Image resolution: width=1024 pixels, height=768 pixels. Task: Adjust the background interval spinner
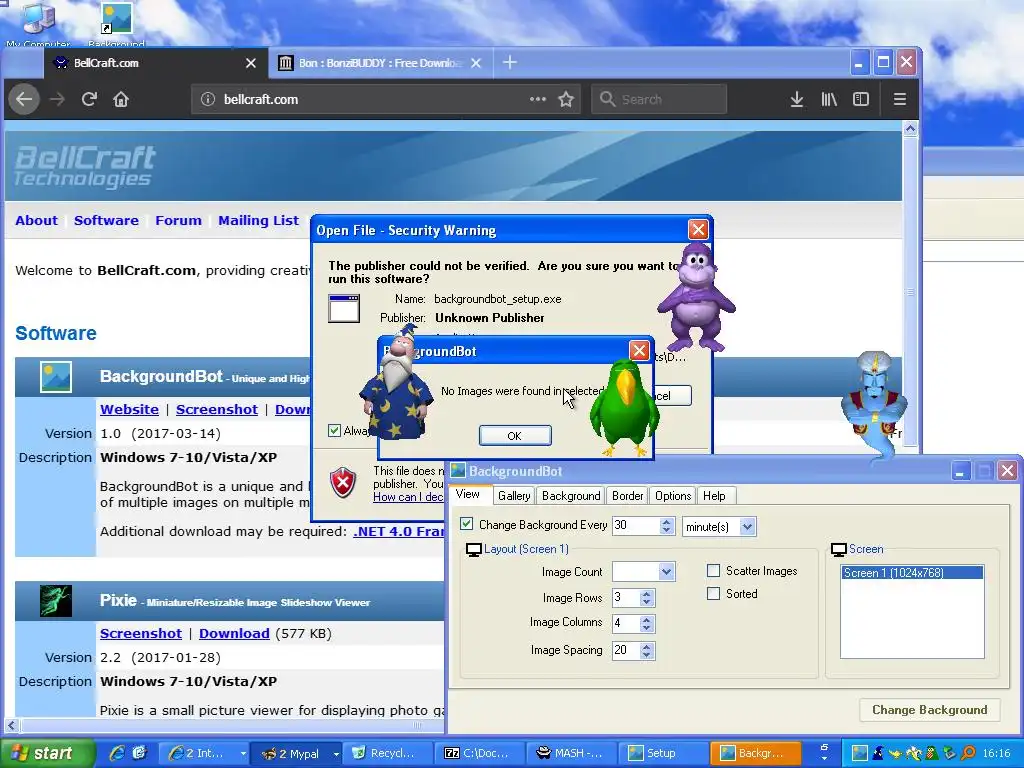666,526
